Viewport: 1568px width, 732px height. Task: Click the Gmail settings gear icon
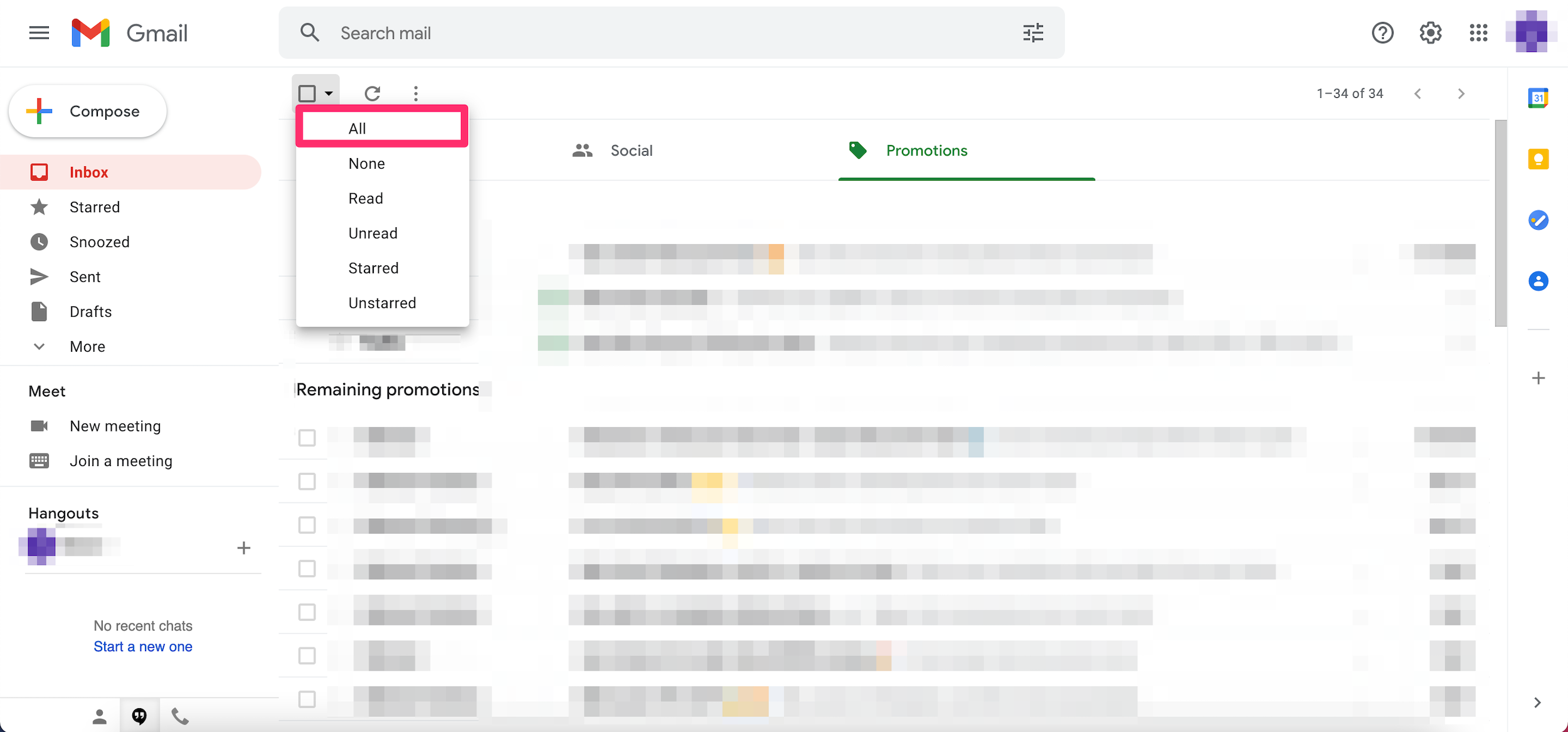point(1431,33)
